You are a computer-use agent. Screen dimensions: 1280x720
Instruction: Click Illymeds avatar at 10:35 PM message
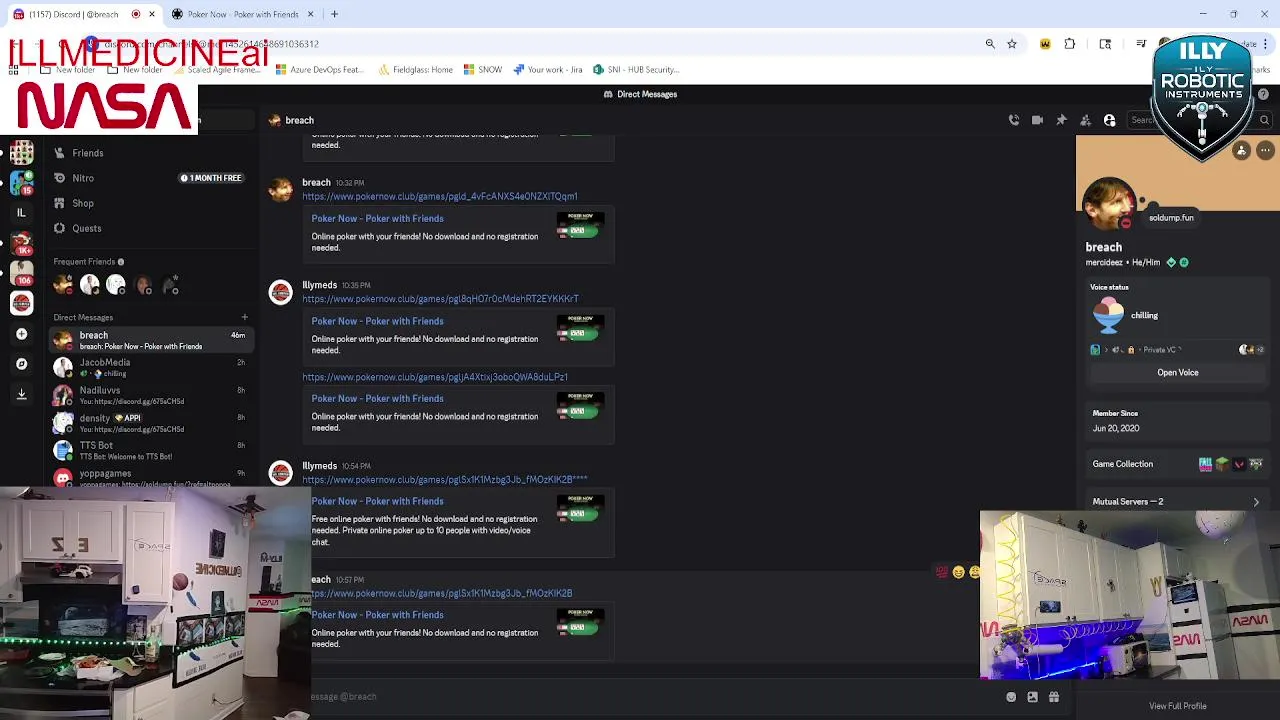[281, 292]
